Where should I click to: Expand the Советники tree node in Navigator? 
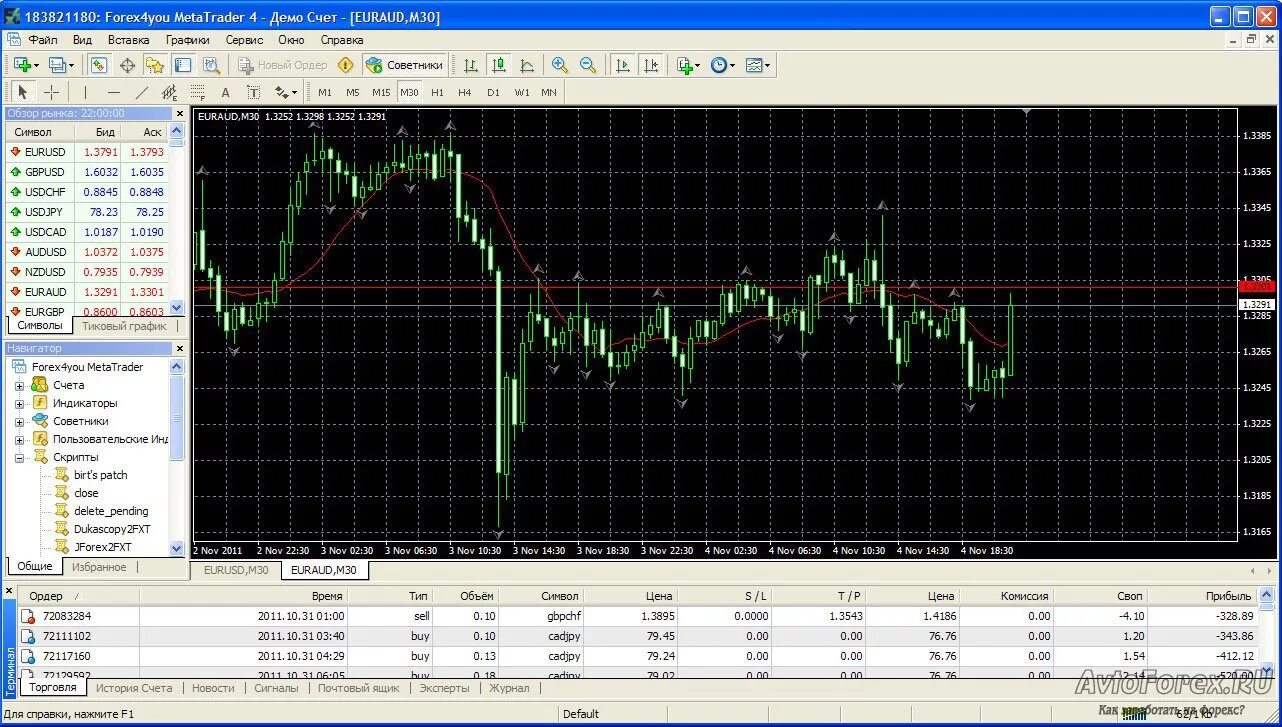[x=19, y=421]
